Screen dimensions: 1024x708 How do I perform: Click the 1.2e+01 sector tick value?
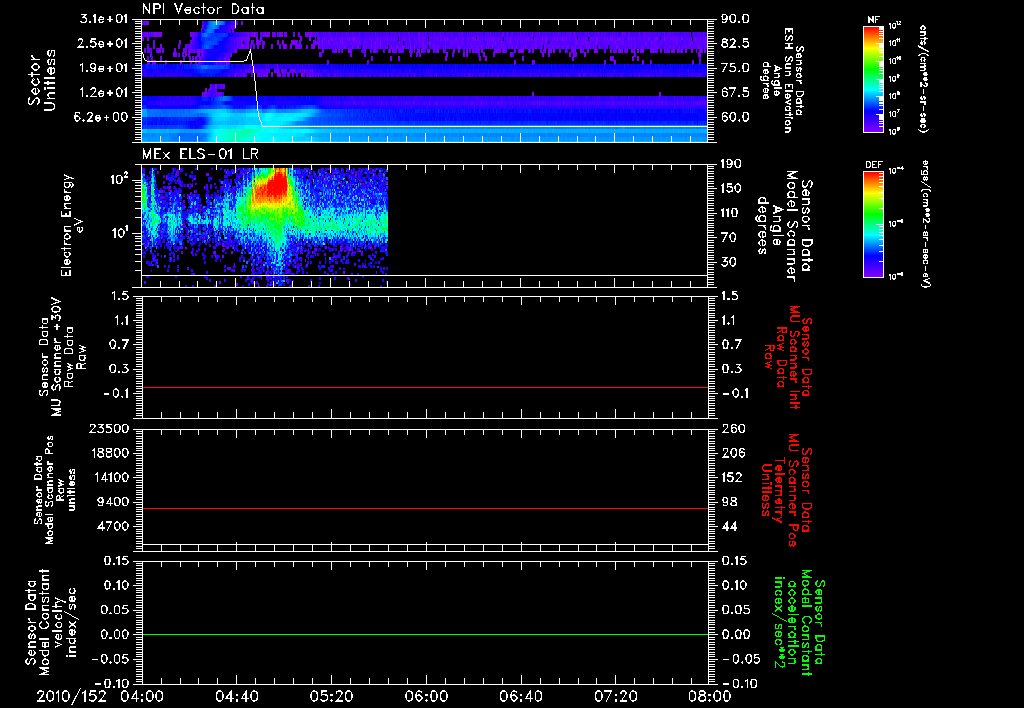coord(104,93)
